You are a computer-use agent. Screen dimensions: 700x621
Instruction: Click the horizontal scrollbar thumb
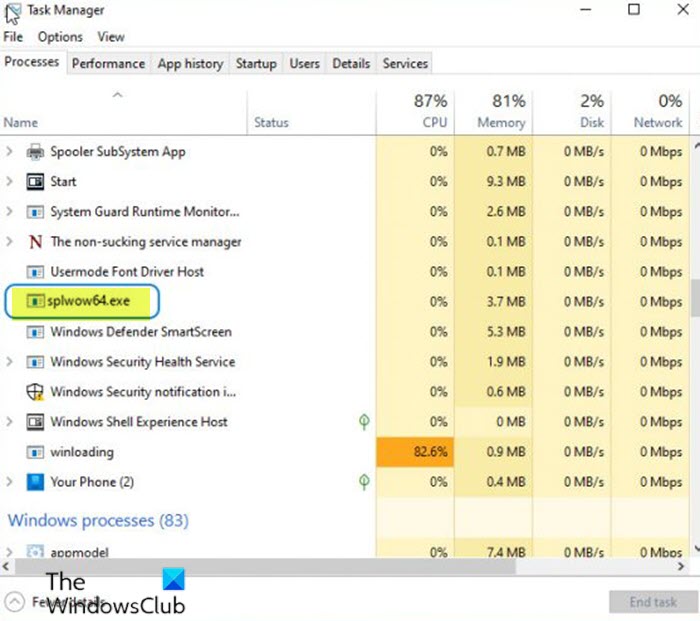click(x=266, y=567)
